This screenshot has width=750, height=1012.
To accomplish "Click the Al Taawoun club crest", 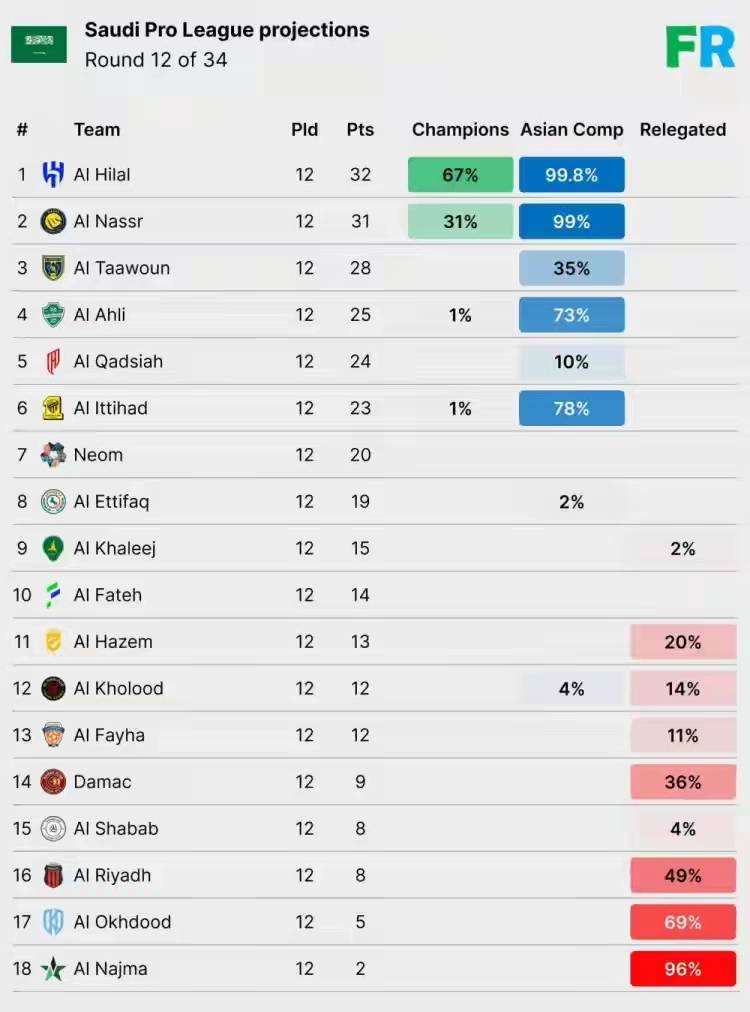I will (x=53, y=268).
